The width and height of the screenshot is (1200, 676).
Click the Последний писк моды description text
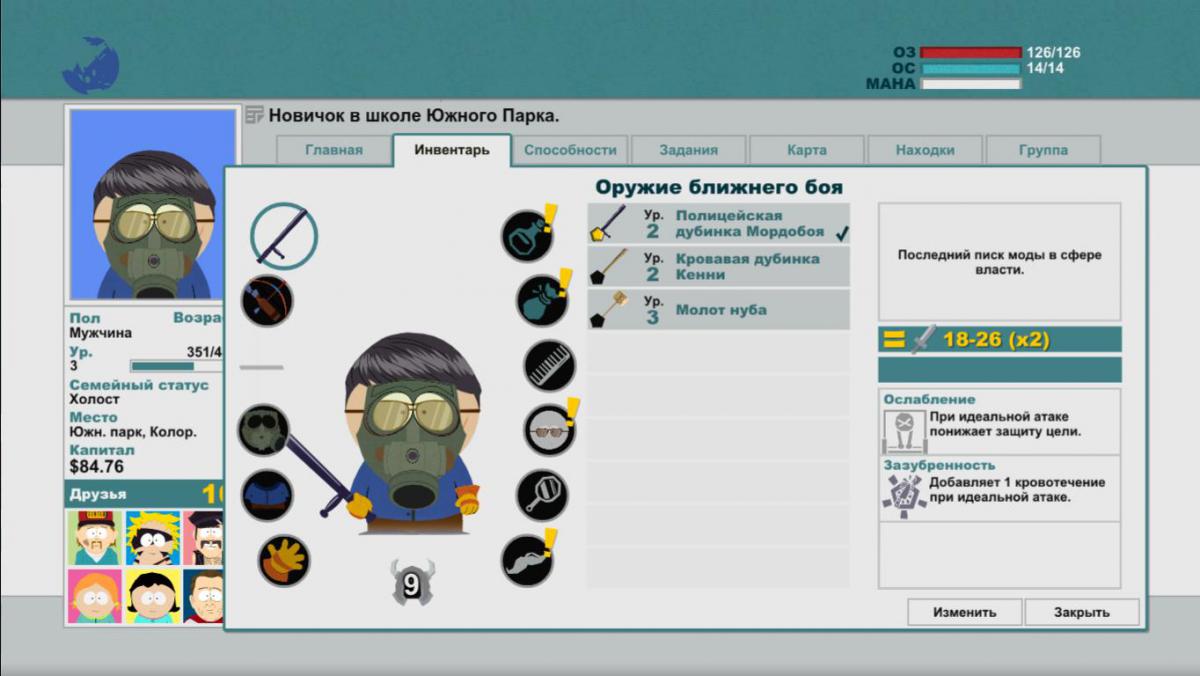pos(999,262)
